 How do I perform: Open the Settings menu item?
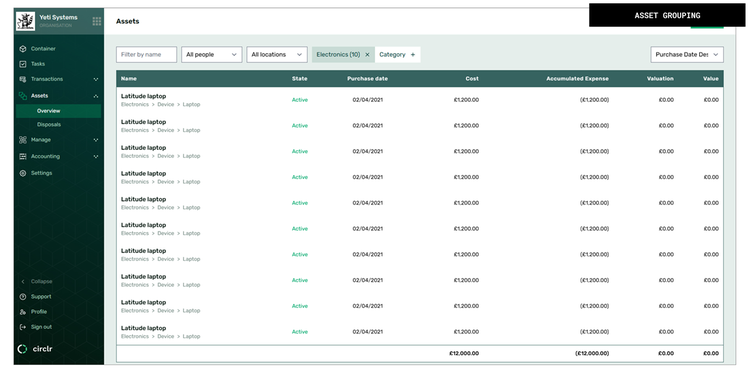pos(42,173)
